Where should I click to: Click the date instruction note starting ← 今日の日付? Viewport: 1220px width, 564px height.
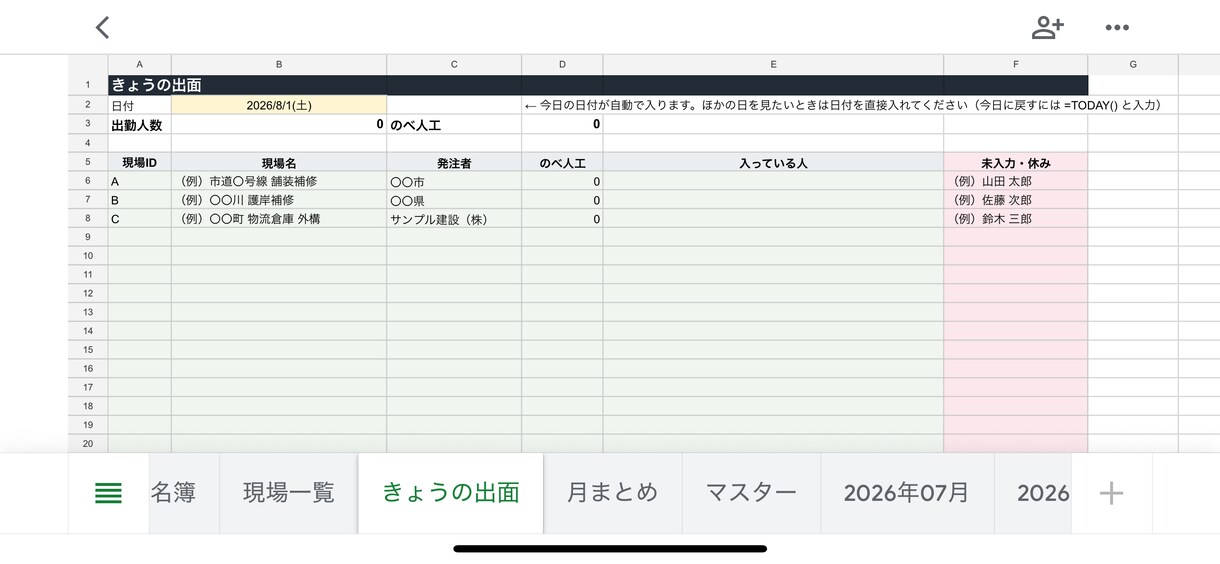[842, 105]
